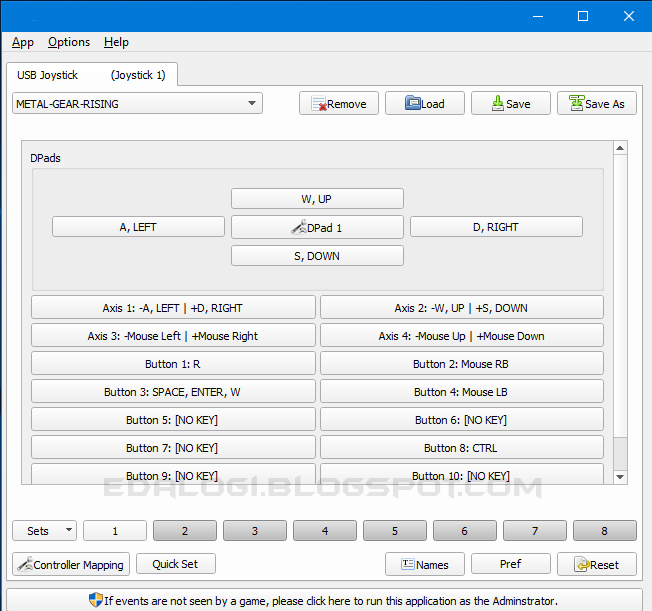Switch to set 3

(254, 531)
